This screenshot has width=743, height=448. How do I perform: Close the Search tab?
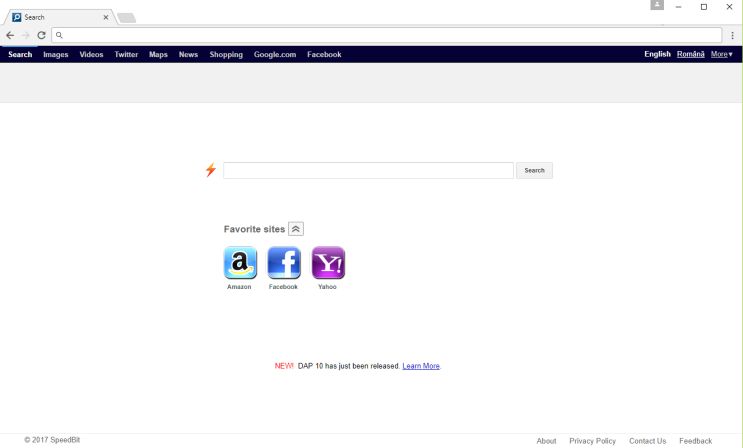pos(106,17)
